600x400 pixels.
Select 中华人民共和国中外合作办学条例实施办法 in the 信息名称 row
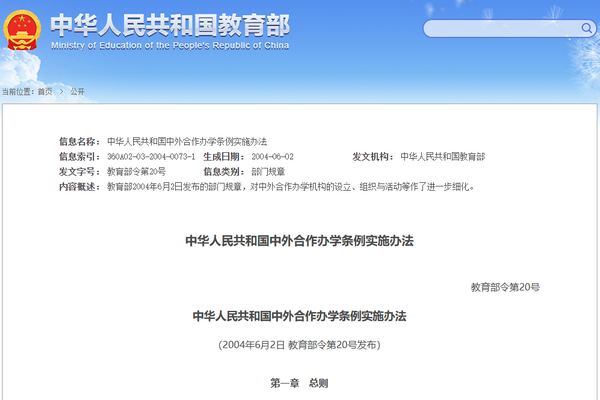(187, 141)
